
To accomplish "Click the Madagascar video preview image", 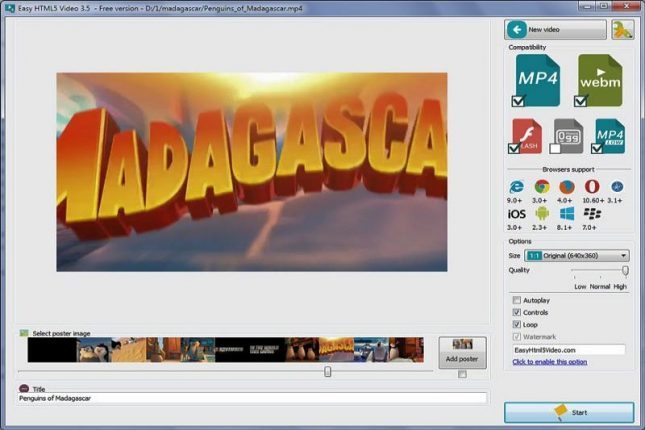I will pos(252,172).
